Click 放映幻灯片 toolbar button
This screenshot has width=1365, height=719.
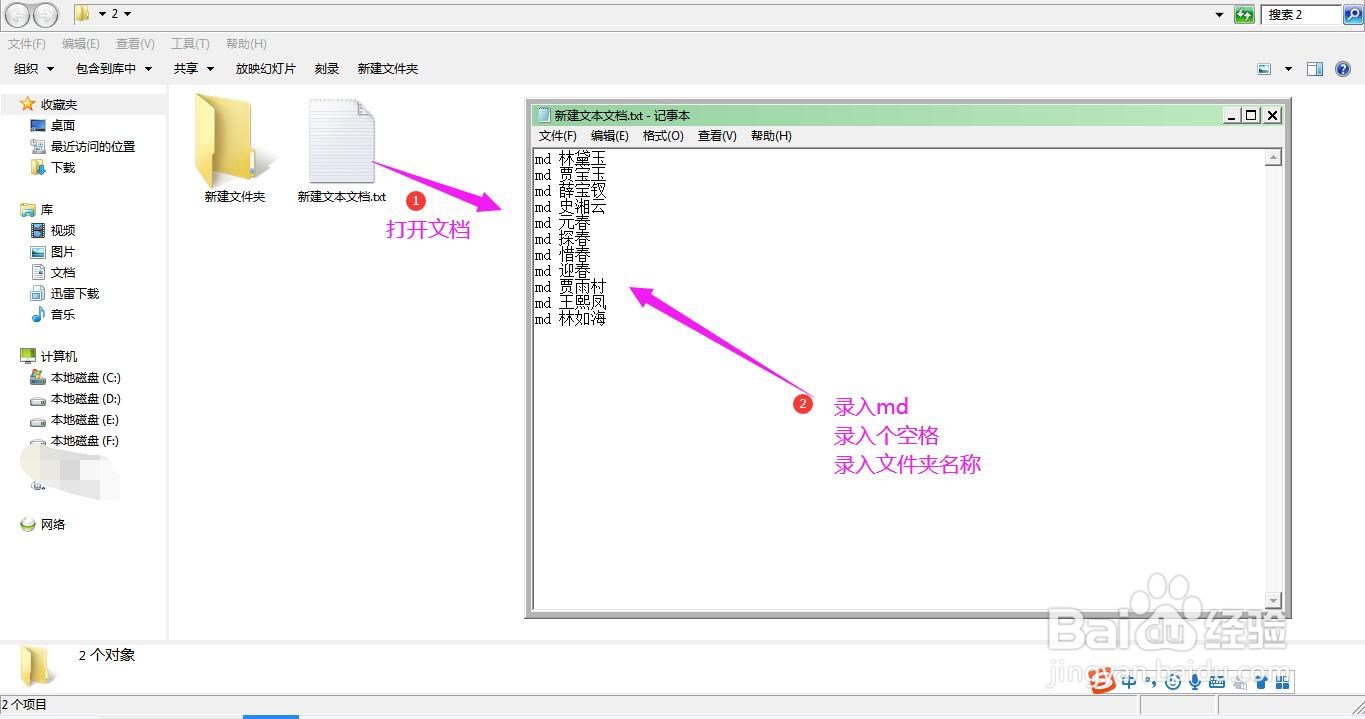[x=265, y=69]
